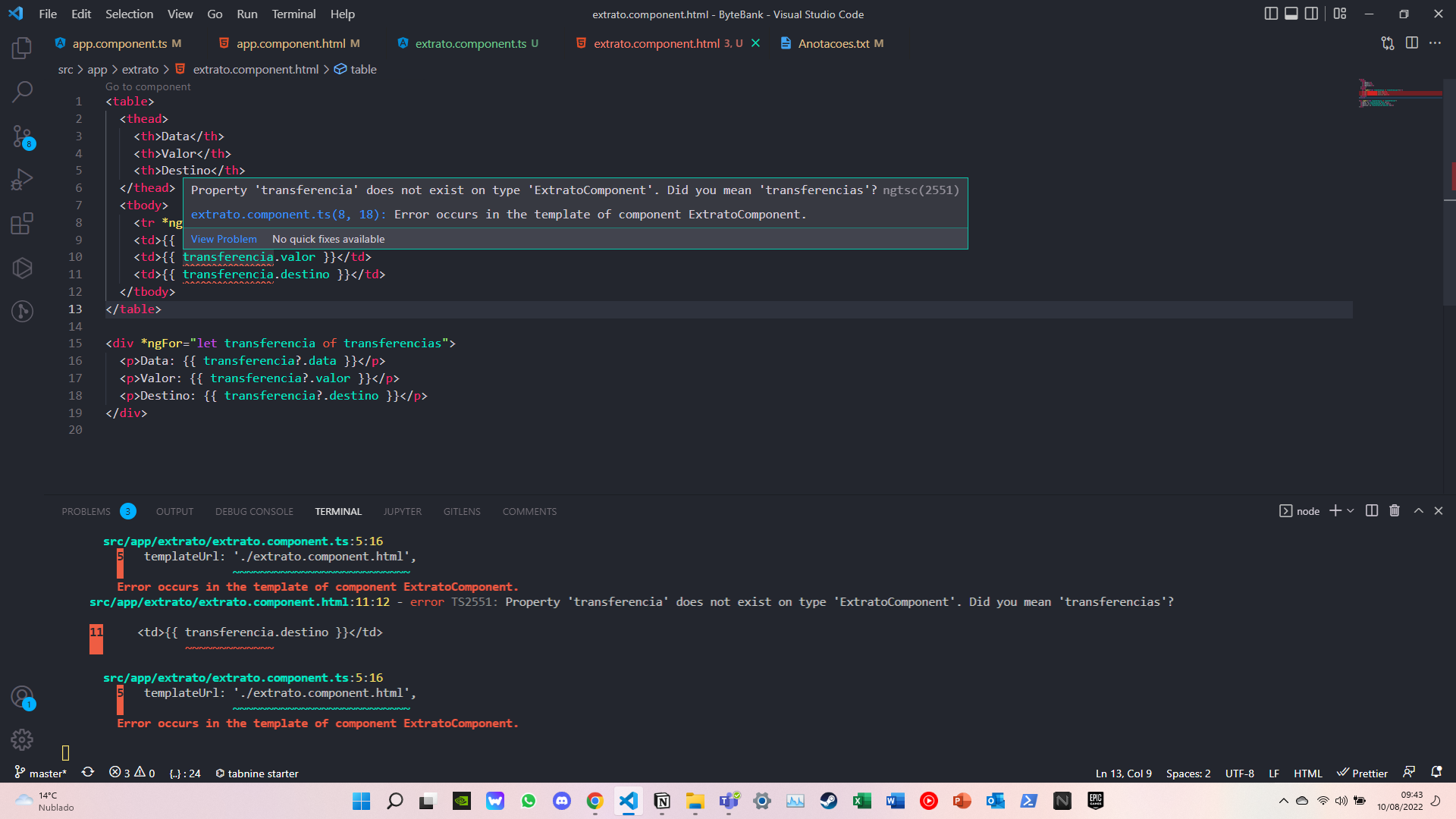Open the Explorer view in activity bar
Viewport: 1456px width, 819px height.
[22, 49]
